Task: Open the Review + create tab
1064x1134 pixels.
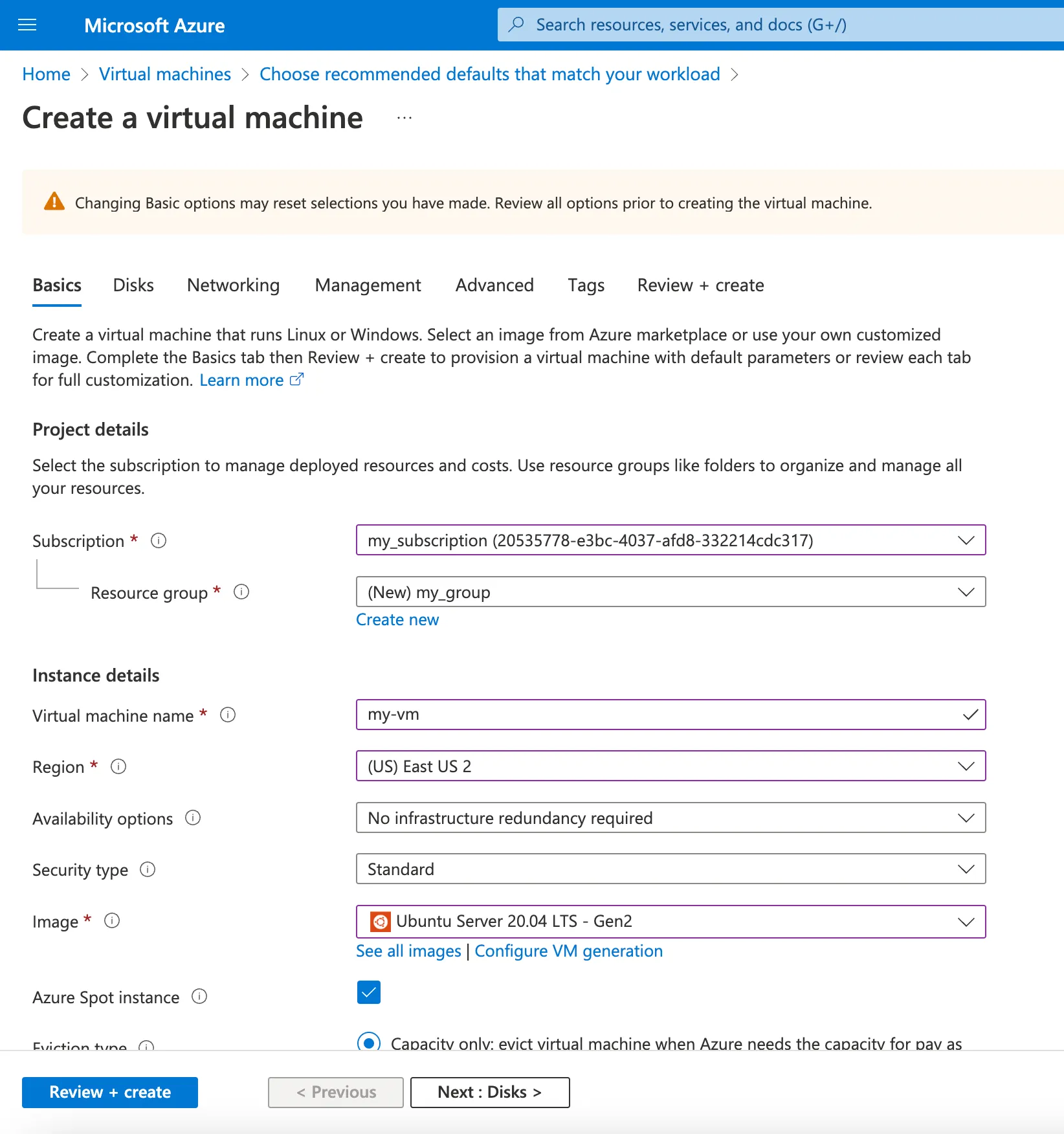Action: [x=700, y=285]
